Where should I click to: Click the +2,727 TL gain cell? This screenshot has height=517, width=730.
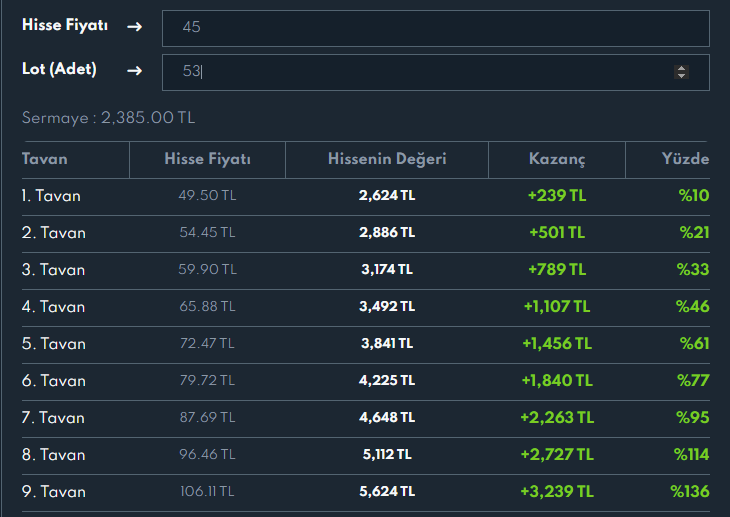coord(557,454)
